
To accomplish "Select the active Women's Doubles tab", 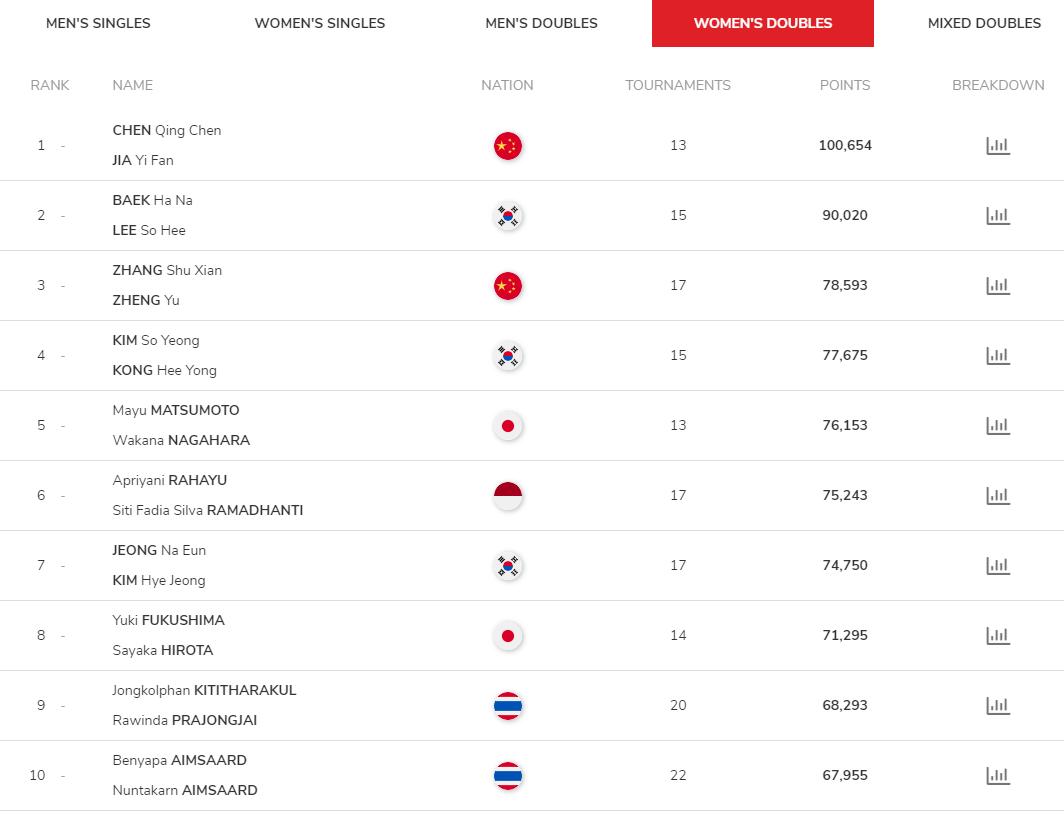I will [763, 23].
